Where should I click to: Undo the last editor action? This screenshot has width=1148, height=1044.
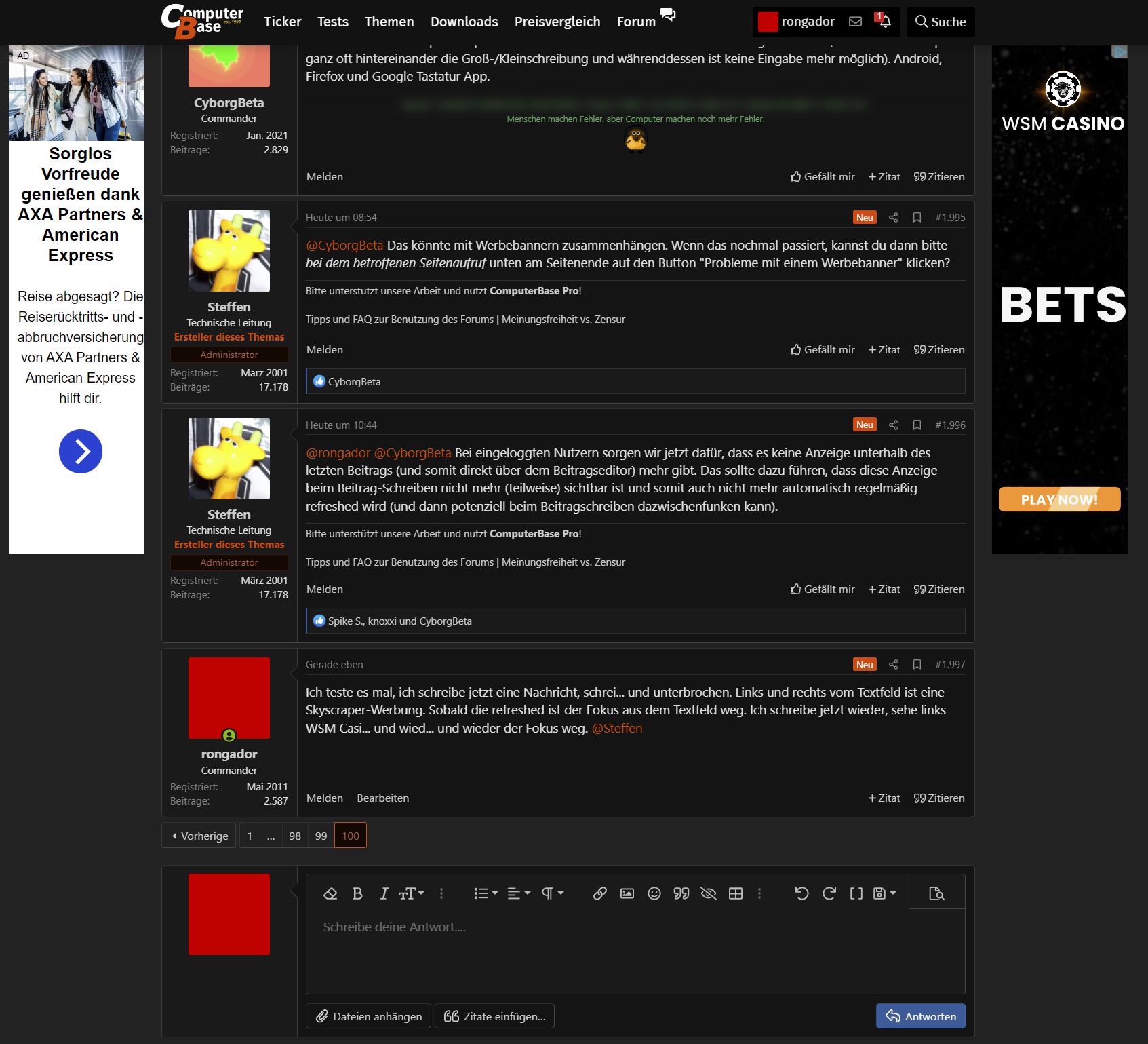tap(802, 893)
